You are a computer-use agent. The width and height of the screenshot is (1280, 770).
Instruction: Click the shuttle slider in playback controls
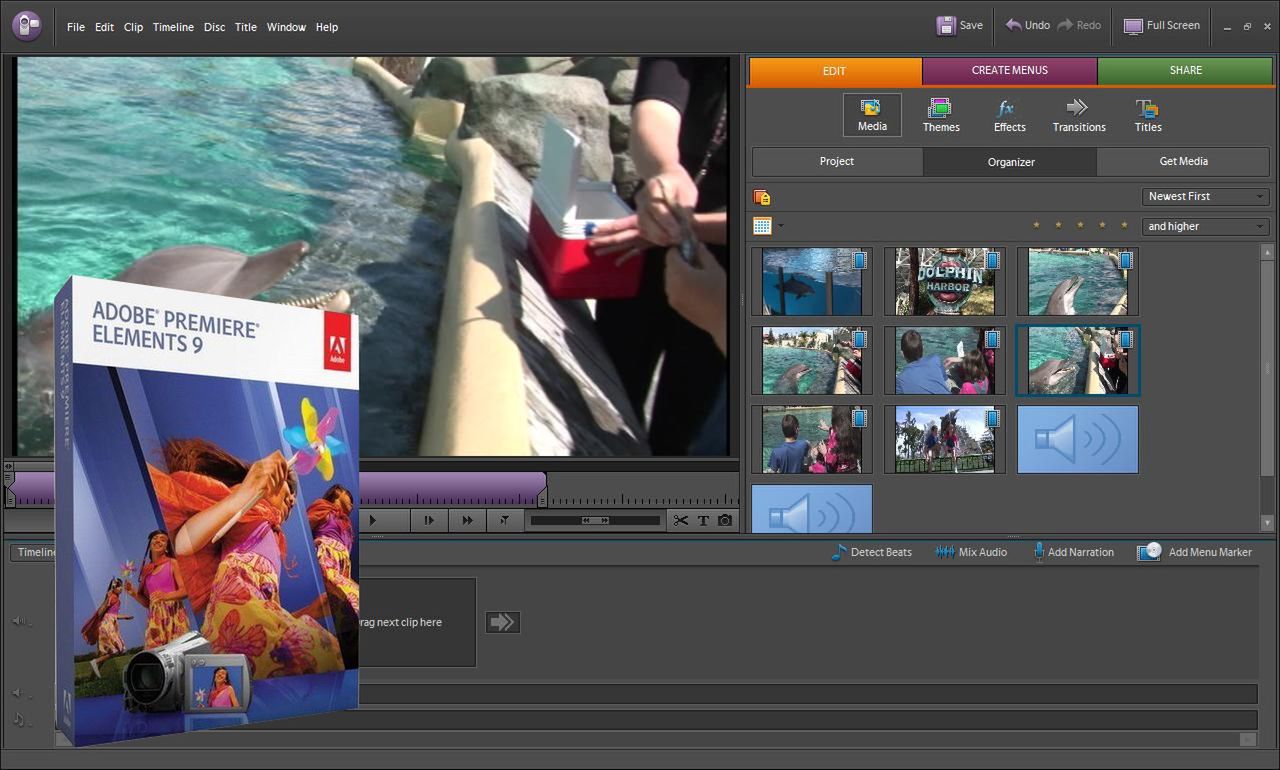click(x=595, y=520)
